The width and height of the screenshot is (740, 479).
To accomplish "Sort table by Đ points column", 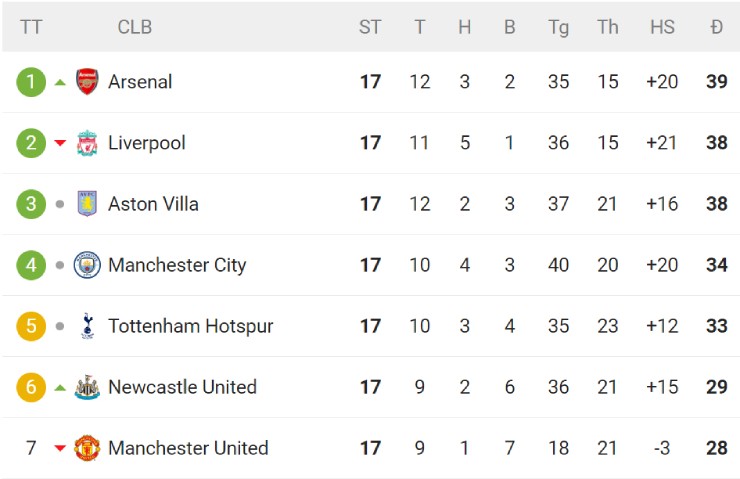I will 716,27.
